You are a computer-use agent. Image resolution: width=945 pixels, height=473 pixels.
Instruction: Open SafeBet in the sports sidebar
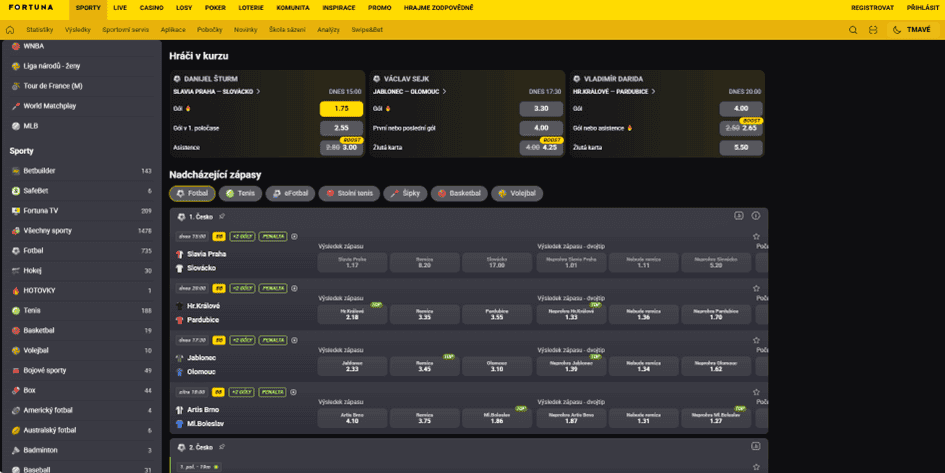[x=81, y=191]
